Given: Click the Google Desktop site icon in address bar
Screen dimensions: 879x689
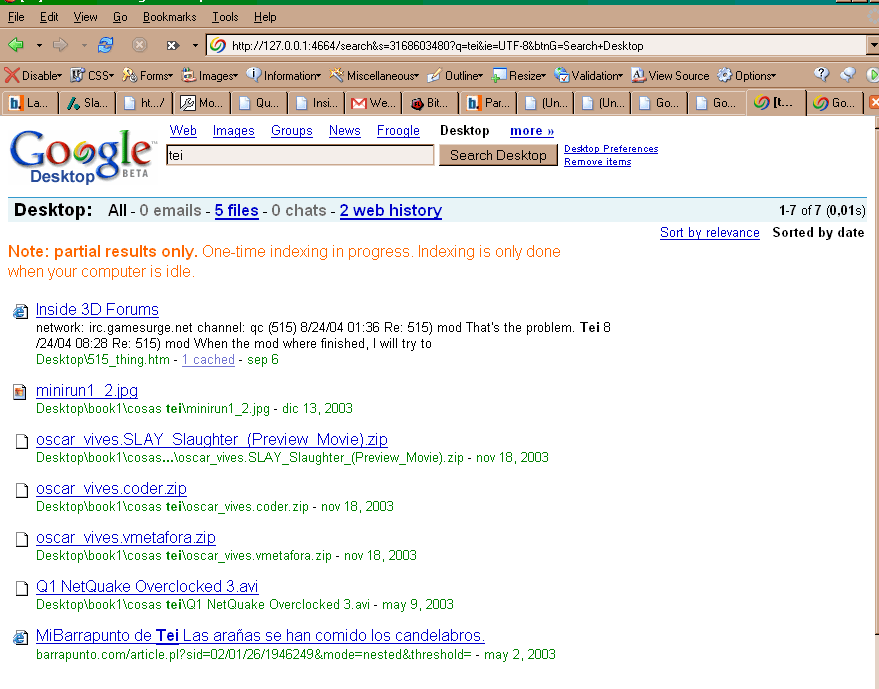Looking at the screenshot, I should pos(218,45).
